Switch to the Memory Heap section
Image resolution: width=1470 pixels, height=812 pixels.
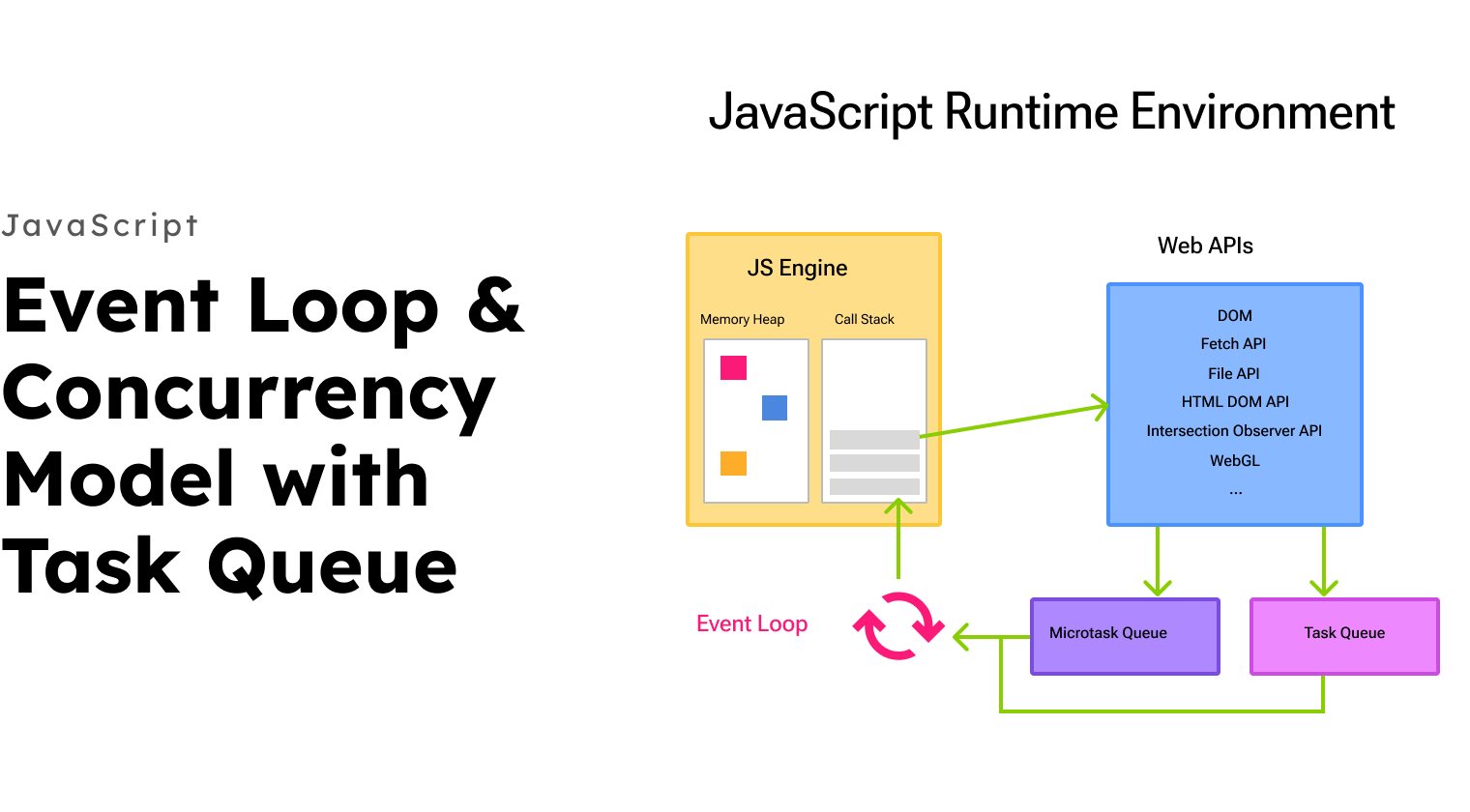pyautogui.click(x=743, y=319)
